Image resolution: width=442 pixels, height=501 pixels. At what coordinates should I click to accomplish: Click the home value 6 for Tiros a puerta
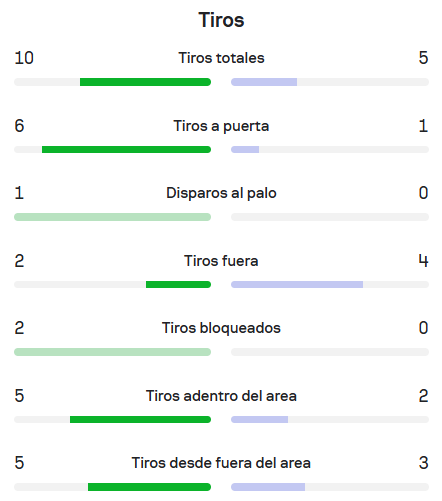19,126
